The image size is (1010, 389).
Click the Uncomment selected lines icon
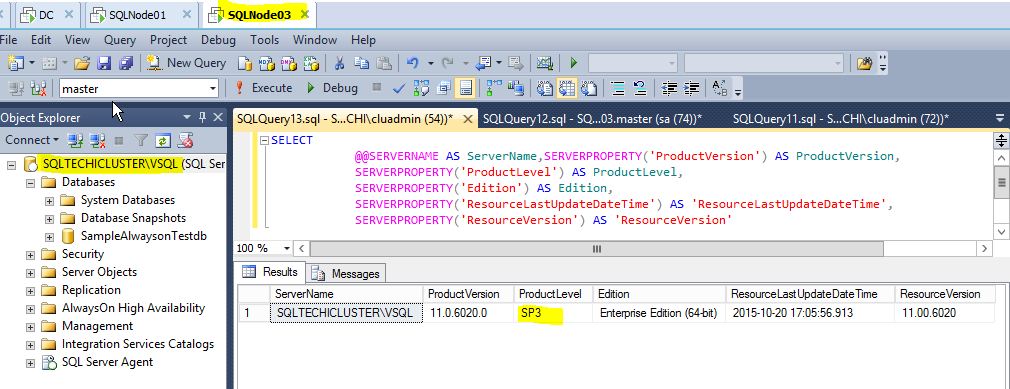(x=640, y=88)
